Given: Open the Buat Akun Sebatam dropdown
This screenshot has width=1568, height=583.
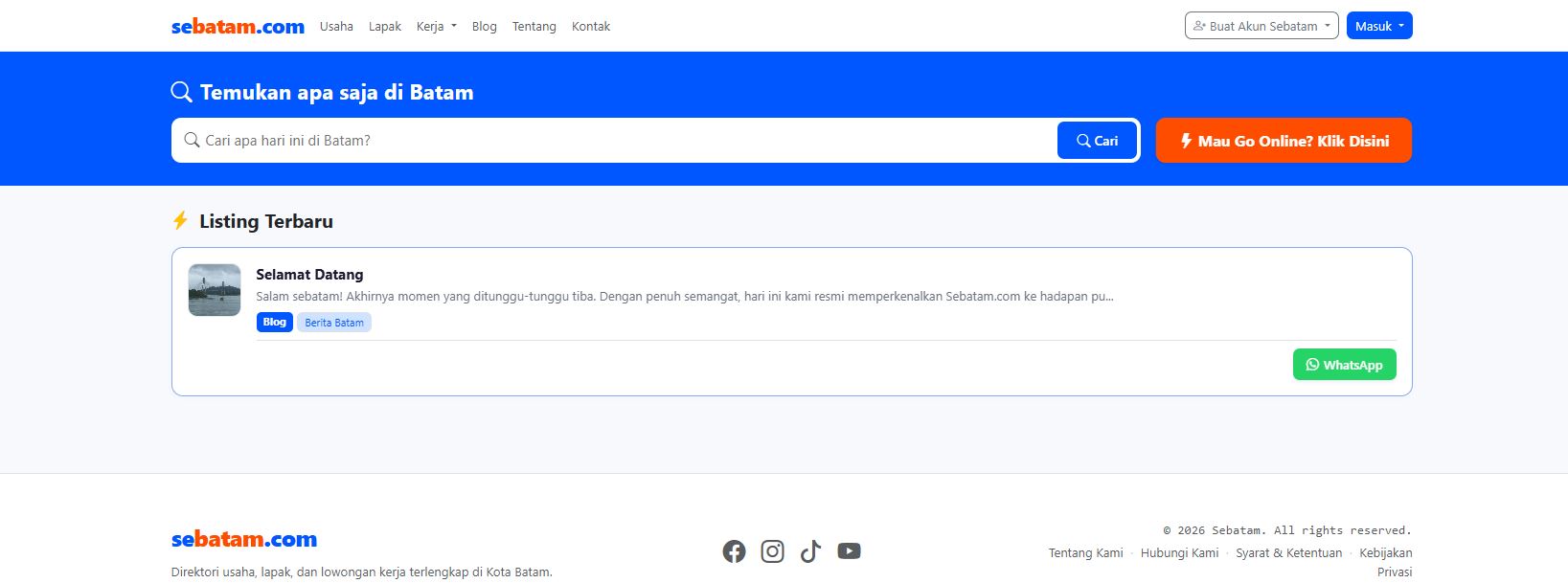Looking at the screenshot, I should pos(1261,26).
